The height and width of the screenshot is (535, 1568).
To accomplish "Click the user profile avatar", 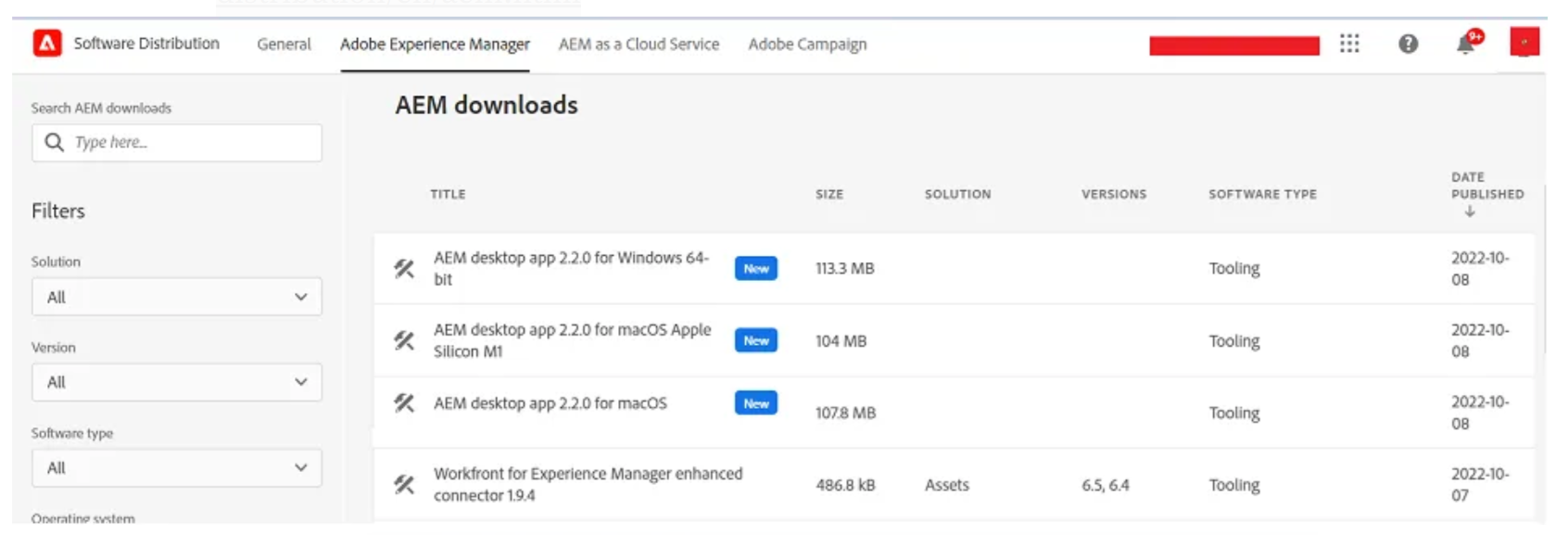I will tap(1524, 43).
